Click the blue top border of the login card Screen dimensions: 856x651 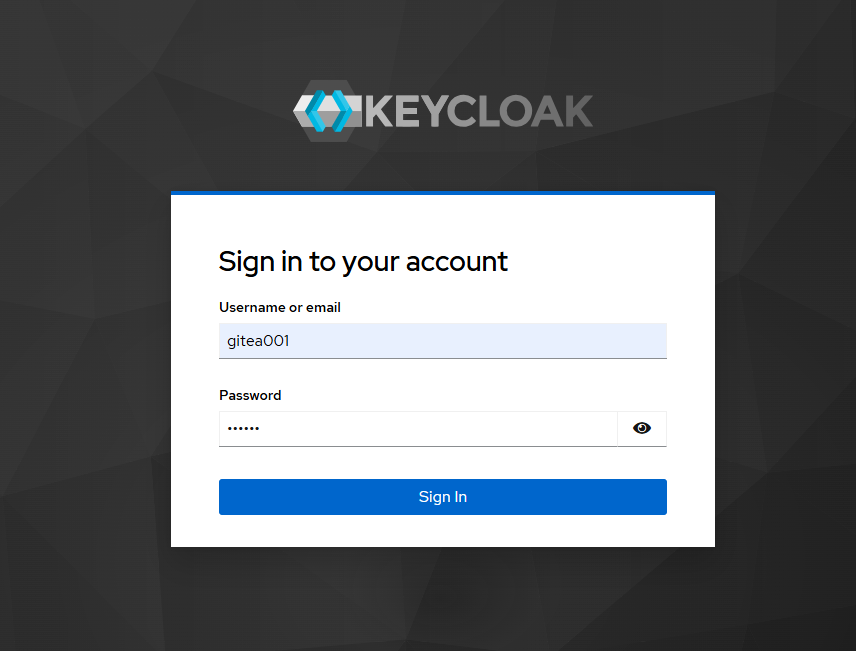[442, 192]
